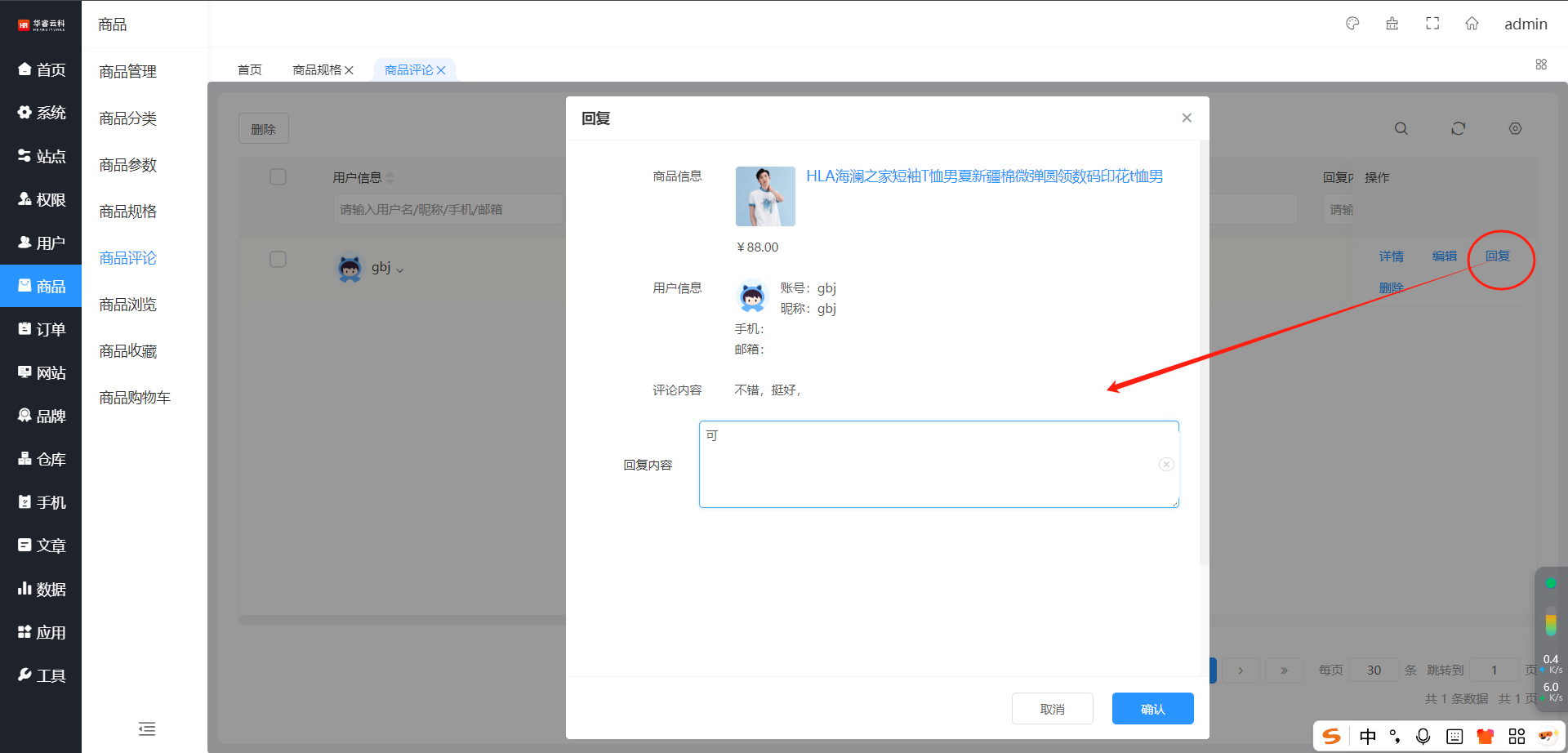Click the search icon above table
The width and height of the screenshot is (1568, 753).
(1401, 128)
